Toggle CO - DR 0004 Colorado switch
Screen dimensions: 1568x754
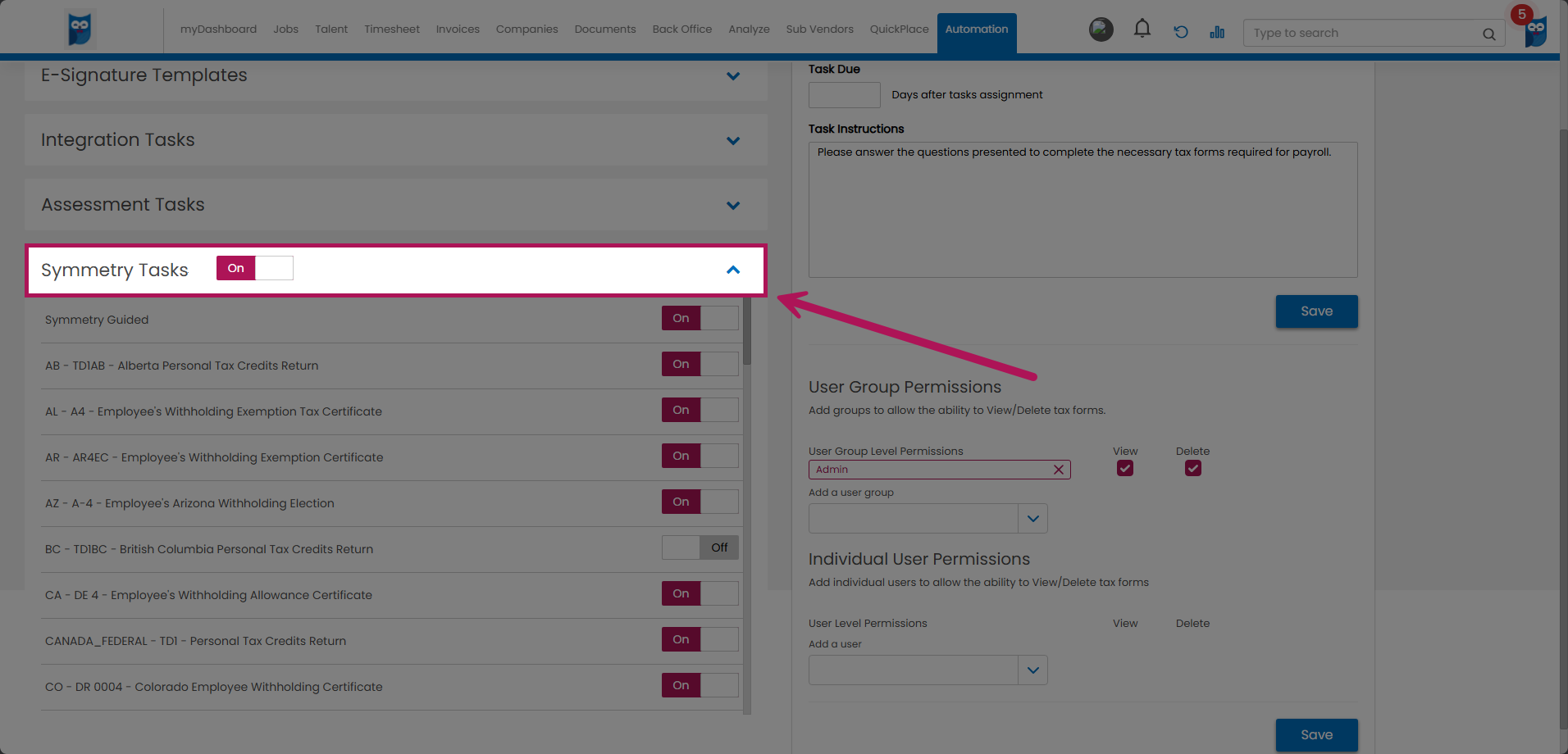(x=700, y=685)
